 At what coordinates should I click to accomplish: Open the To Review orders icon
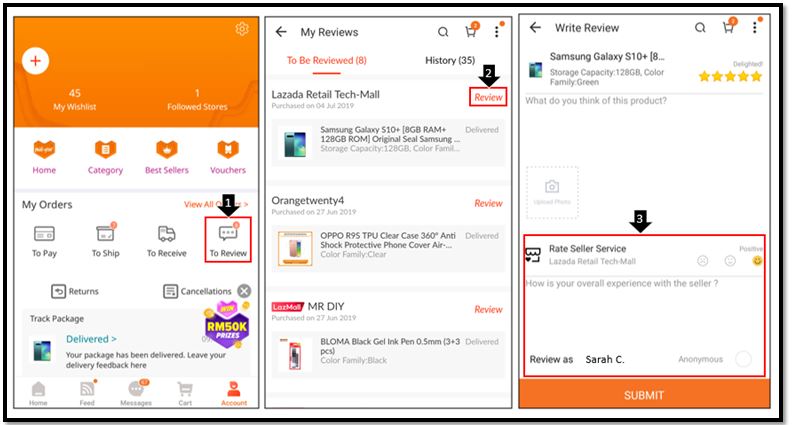click(227, 234)
